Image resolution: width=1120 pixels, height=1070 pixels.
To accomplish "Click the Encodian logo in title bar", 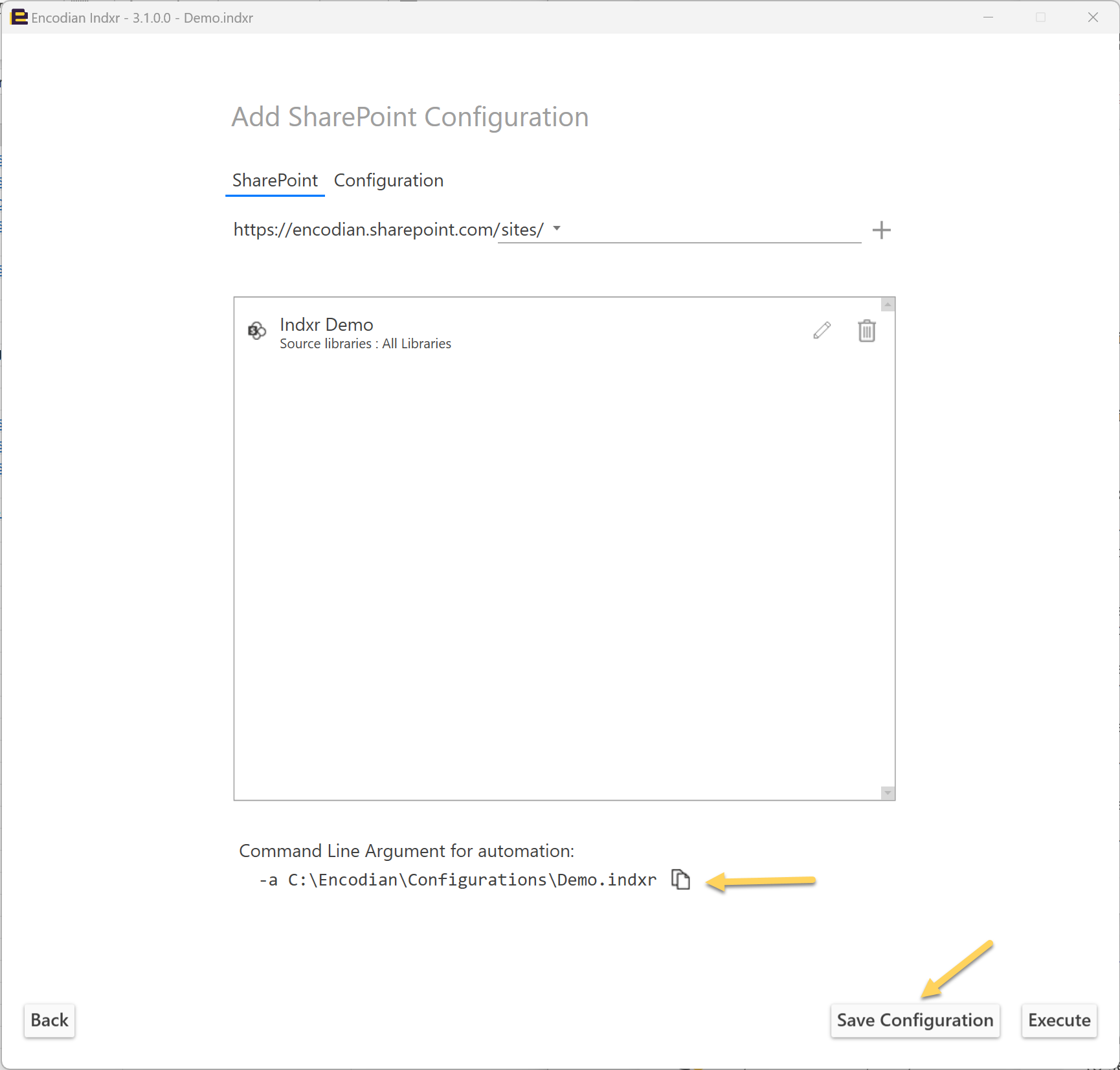I will click(x=19, y=17).
